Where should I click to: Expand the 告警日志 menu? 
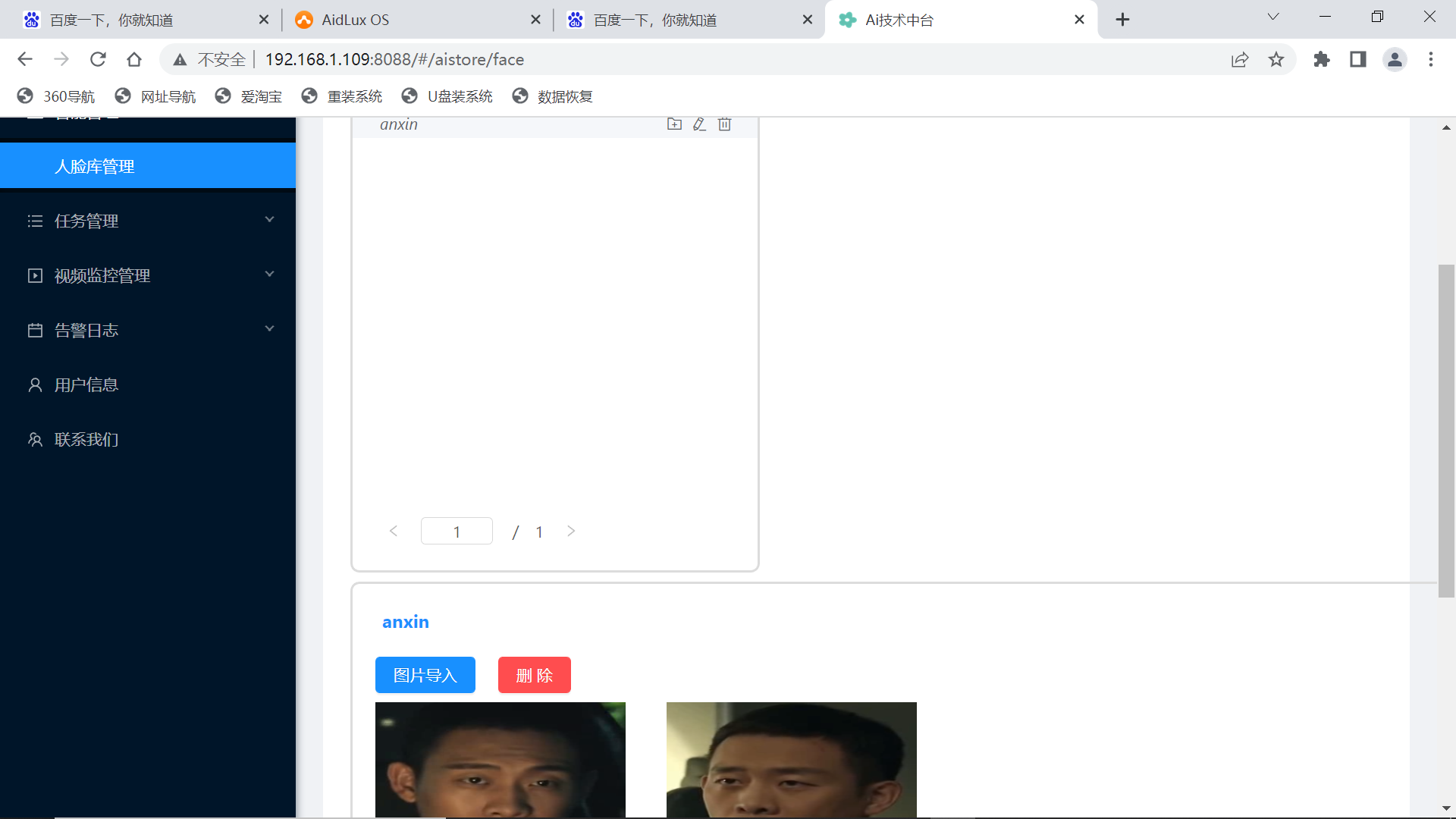(x=148, y=330)
